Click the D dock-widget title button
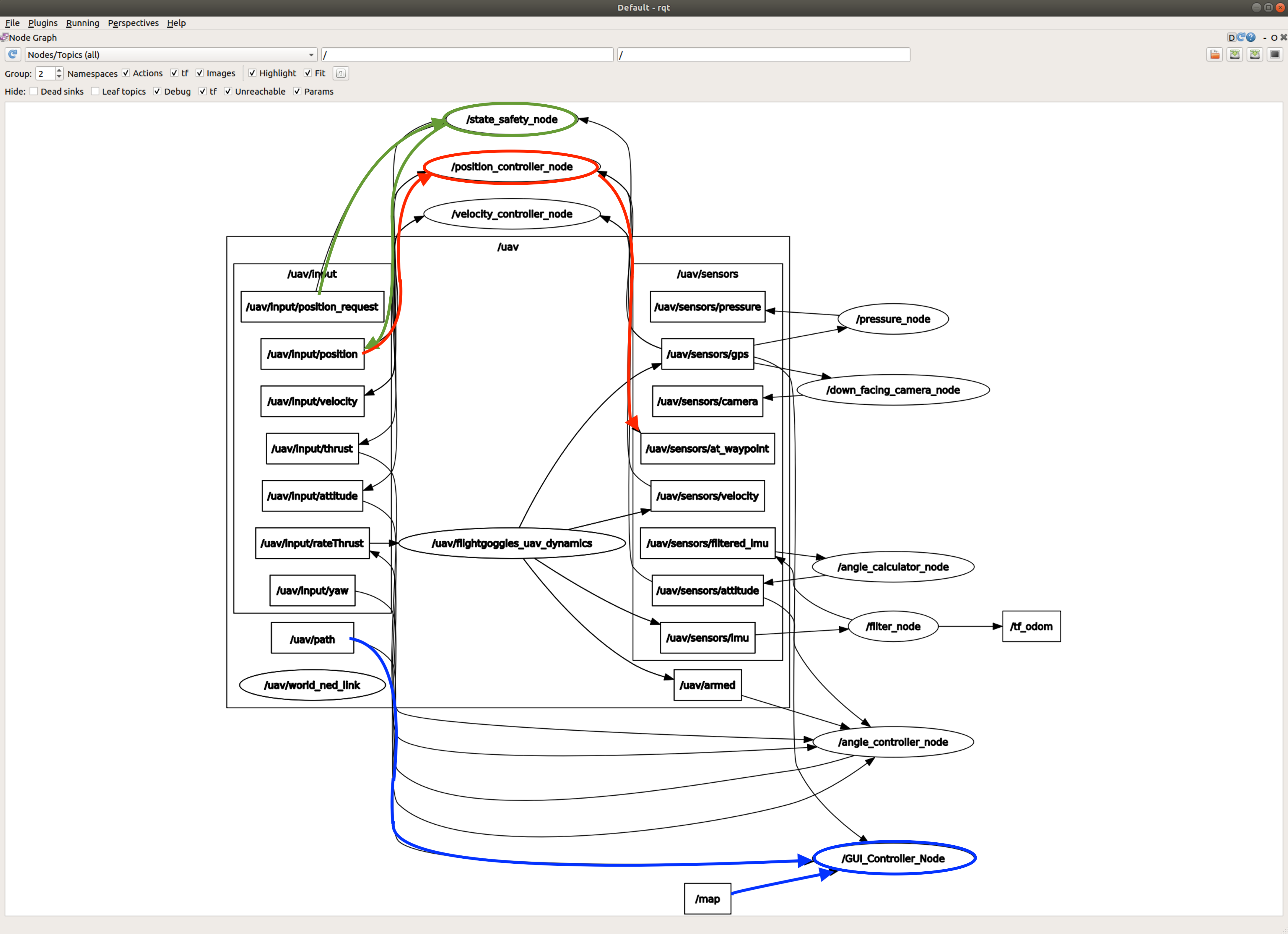 (1231, 38)
